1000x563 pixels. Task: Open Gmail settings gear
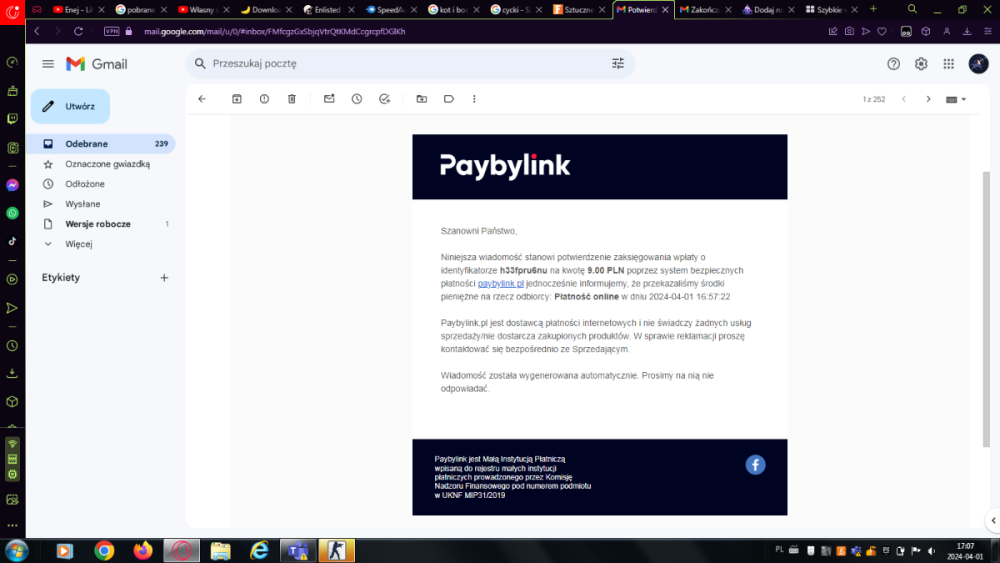(921, 64)
